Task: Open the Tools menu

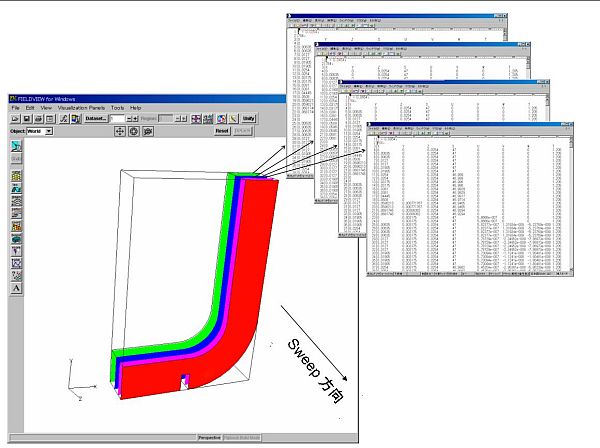Action: pyautogui.click(x=117, y=107)
